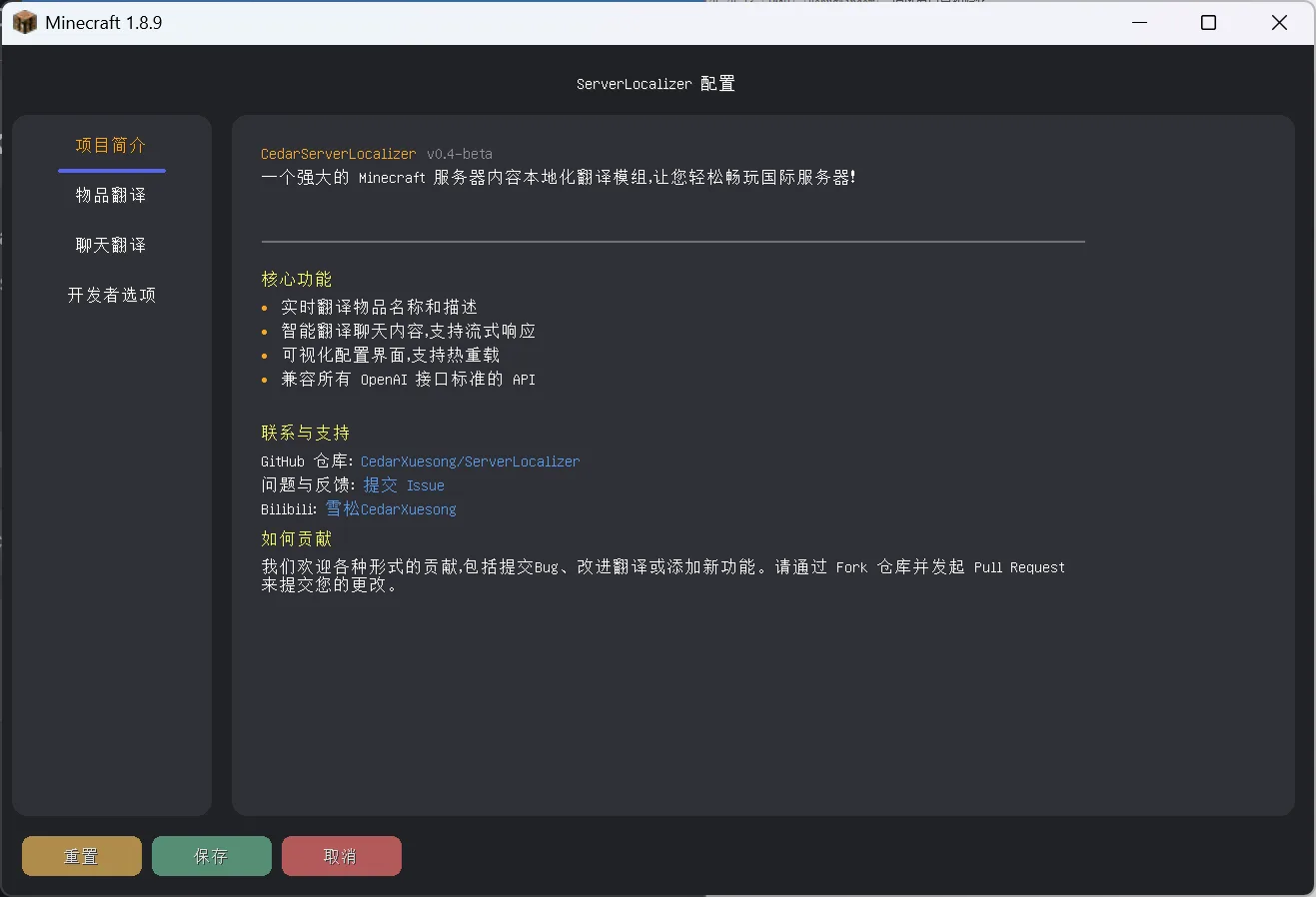Visit the 雪松CedarXuesong Bilibili link
The image size is (1316, 897).
[391, 509]
